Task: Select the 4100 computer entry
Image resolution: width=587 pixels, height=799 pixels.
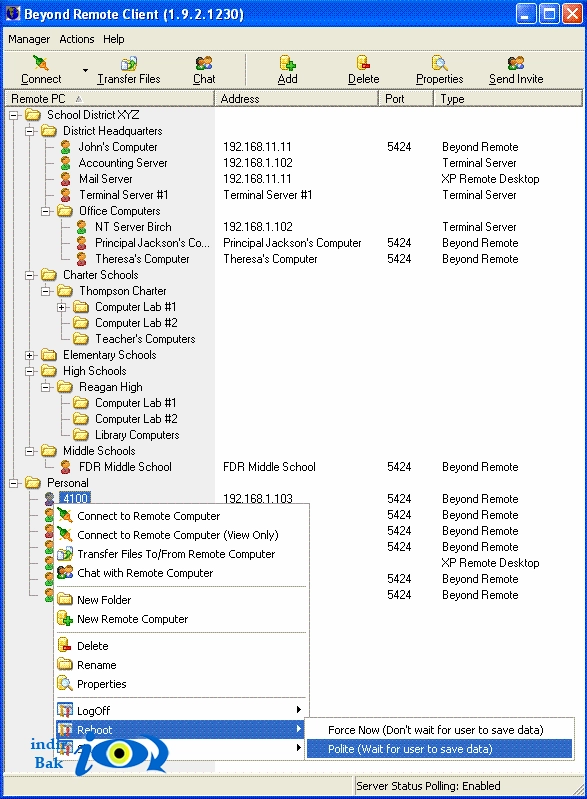Action: (75, 498)
